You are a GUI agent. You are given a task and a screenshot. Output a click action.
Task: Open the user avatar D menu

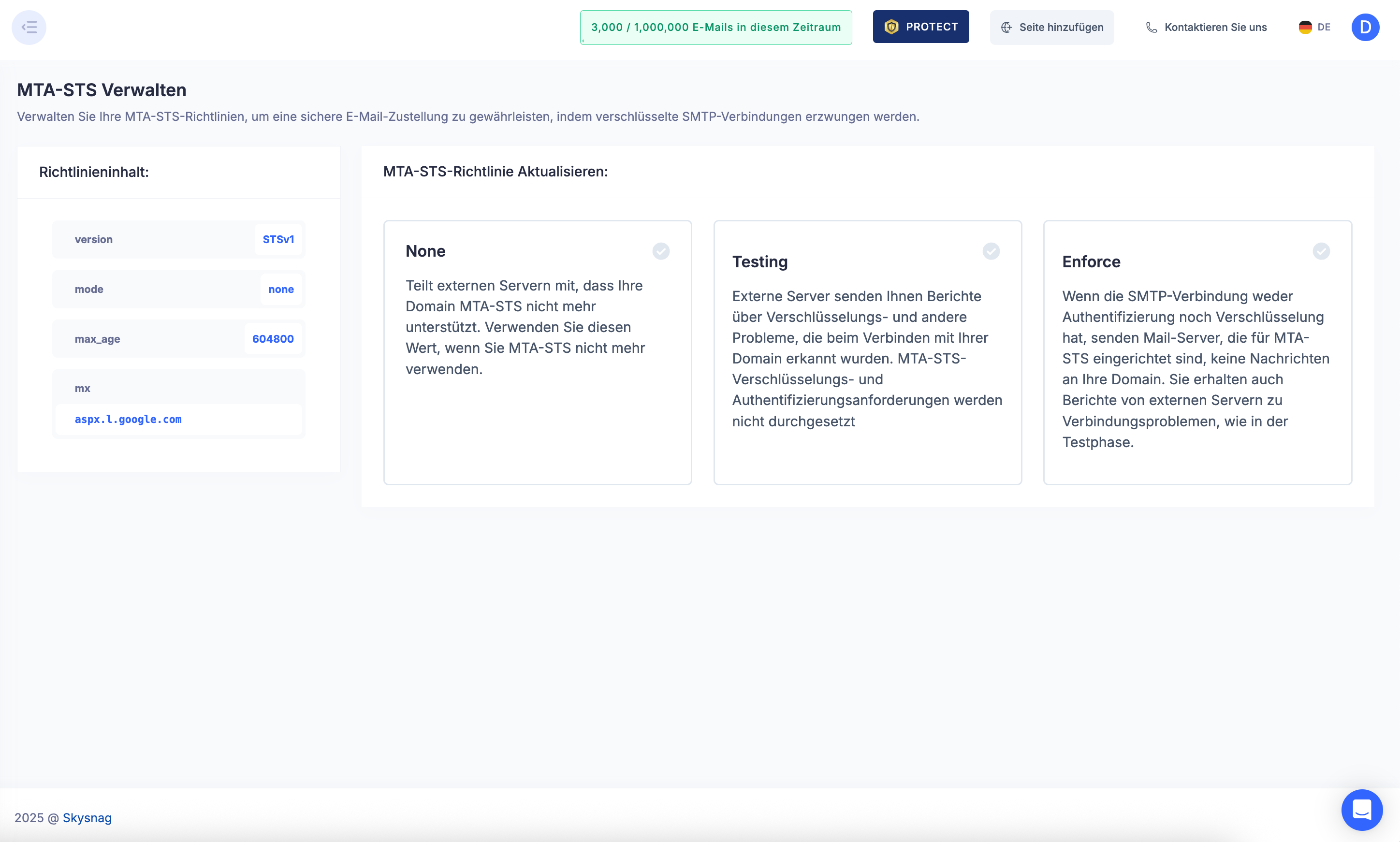click(x=1365, y=27)
